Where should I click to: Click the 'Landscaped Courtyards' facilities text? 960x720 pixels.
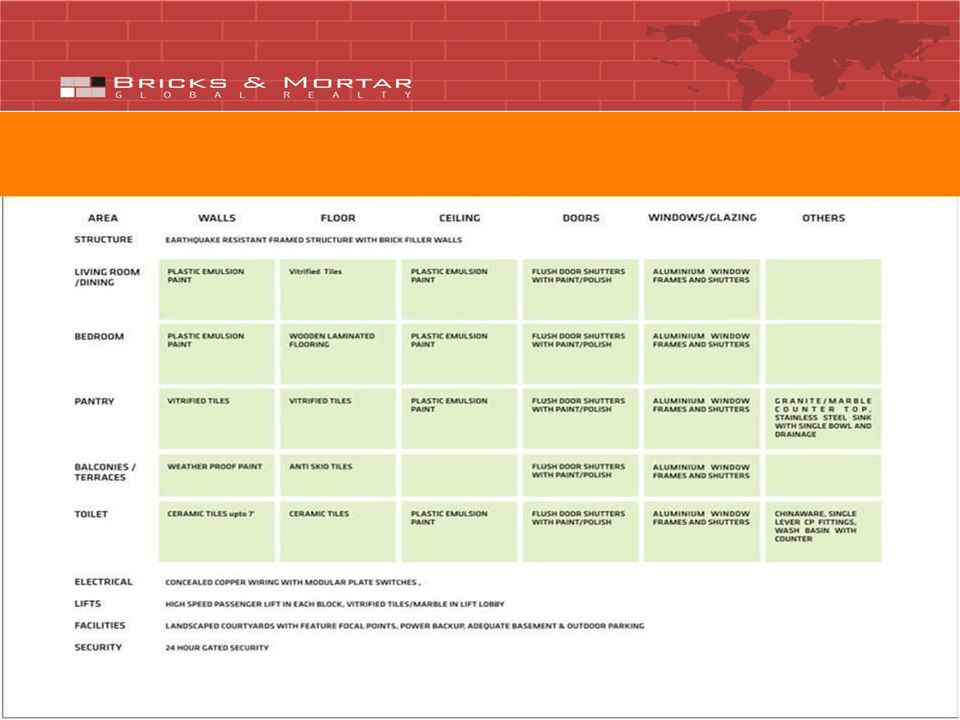click(x=405, y=626)
